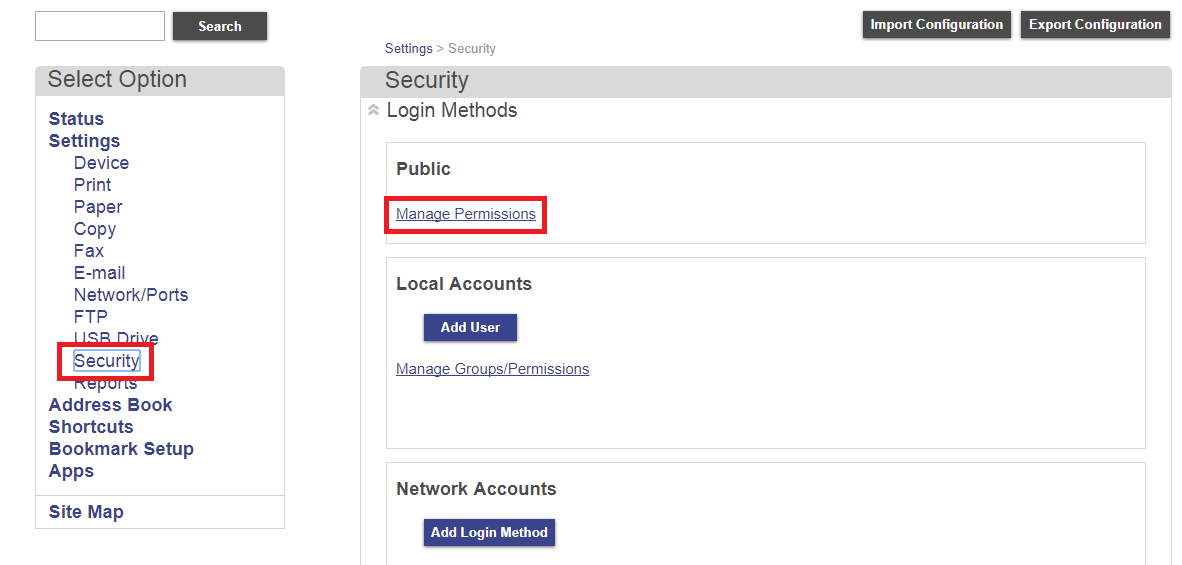
Task: Click Add User button
Action: pyautogui.click(x=470, y=327)
